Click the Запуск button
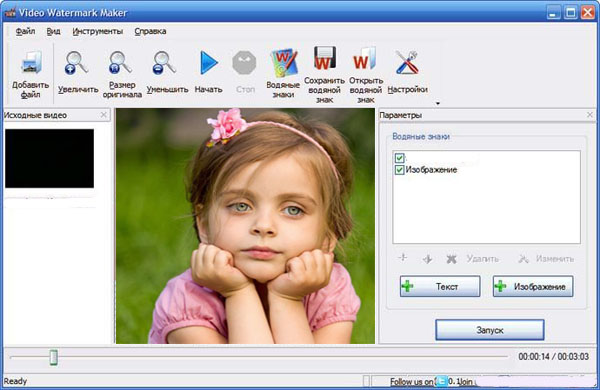Image resolution: width=600 pixels, height=390 pixels. (490, 330)
